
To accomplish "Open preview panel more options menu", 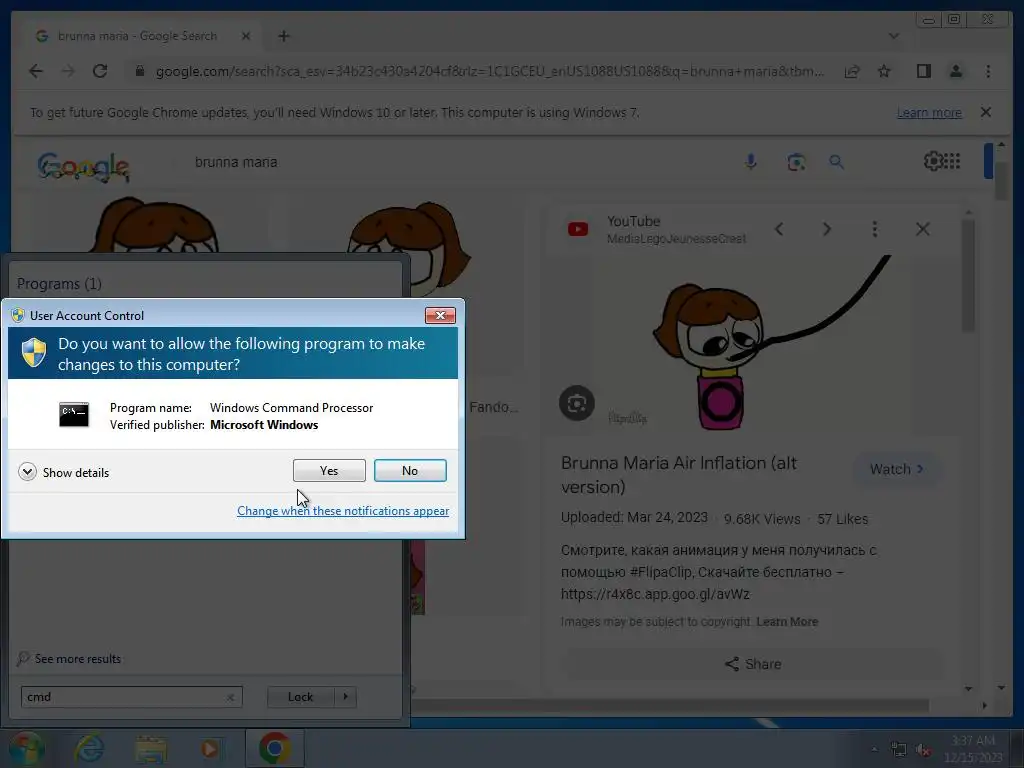I will [x=875, y=229].
